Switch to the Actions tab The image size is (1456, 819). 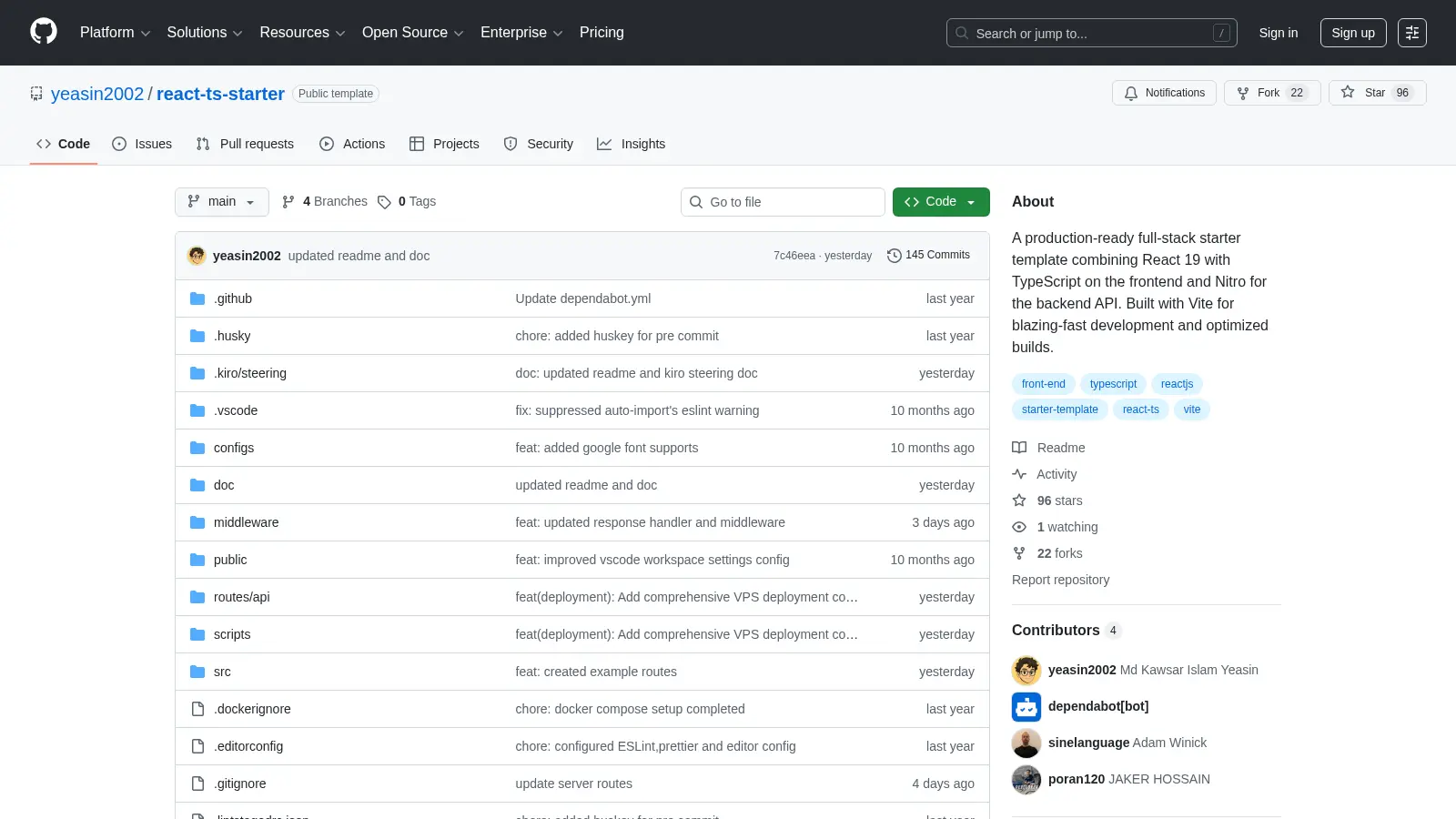352,144
